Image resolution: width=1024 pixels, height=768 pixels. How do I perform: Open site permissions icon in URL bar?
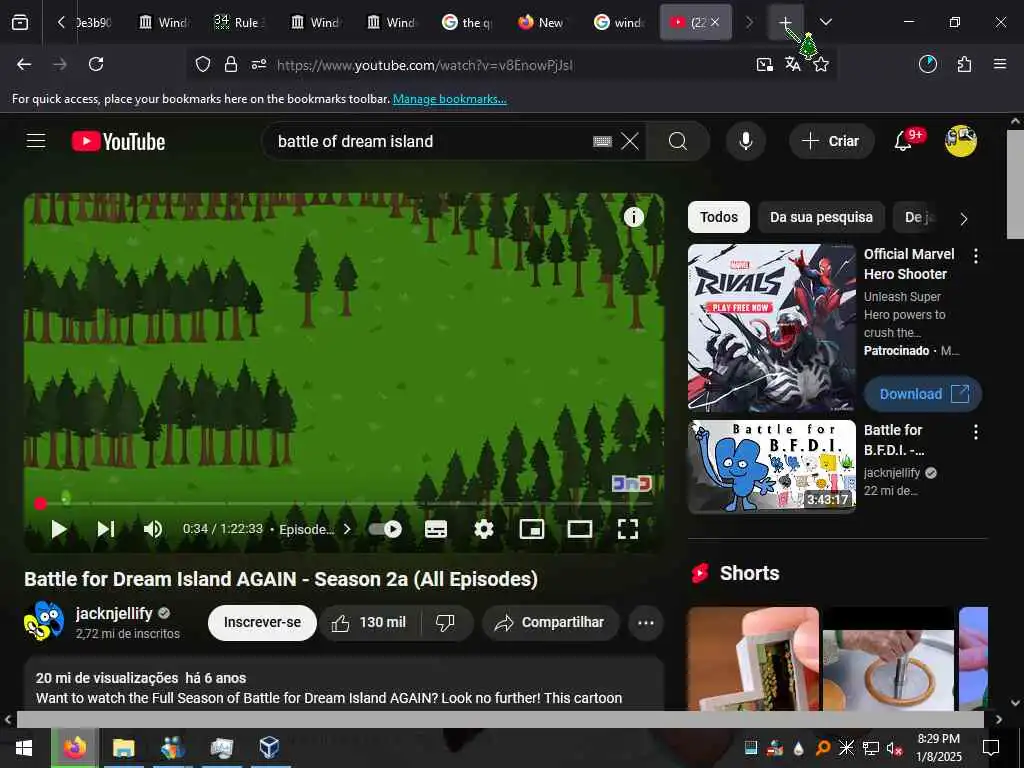(x=259, y=64)
